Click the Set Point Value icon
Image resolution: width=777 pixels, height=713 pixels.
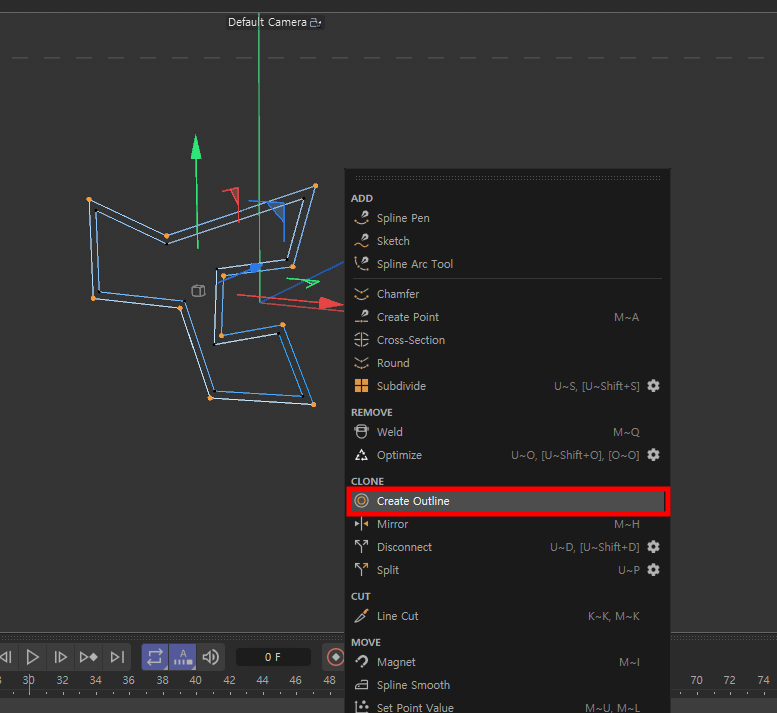[362, 707]
